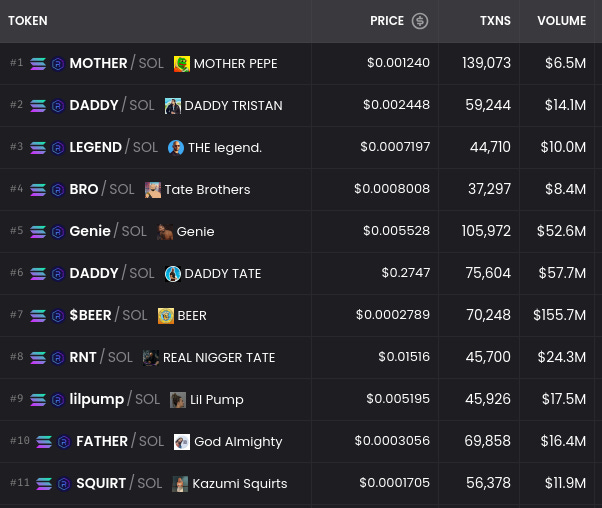Click the Solana icon in DADDY TATE row
Image resolution: width=602 pixels, height=508 pixels.
[38, 274]
